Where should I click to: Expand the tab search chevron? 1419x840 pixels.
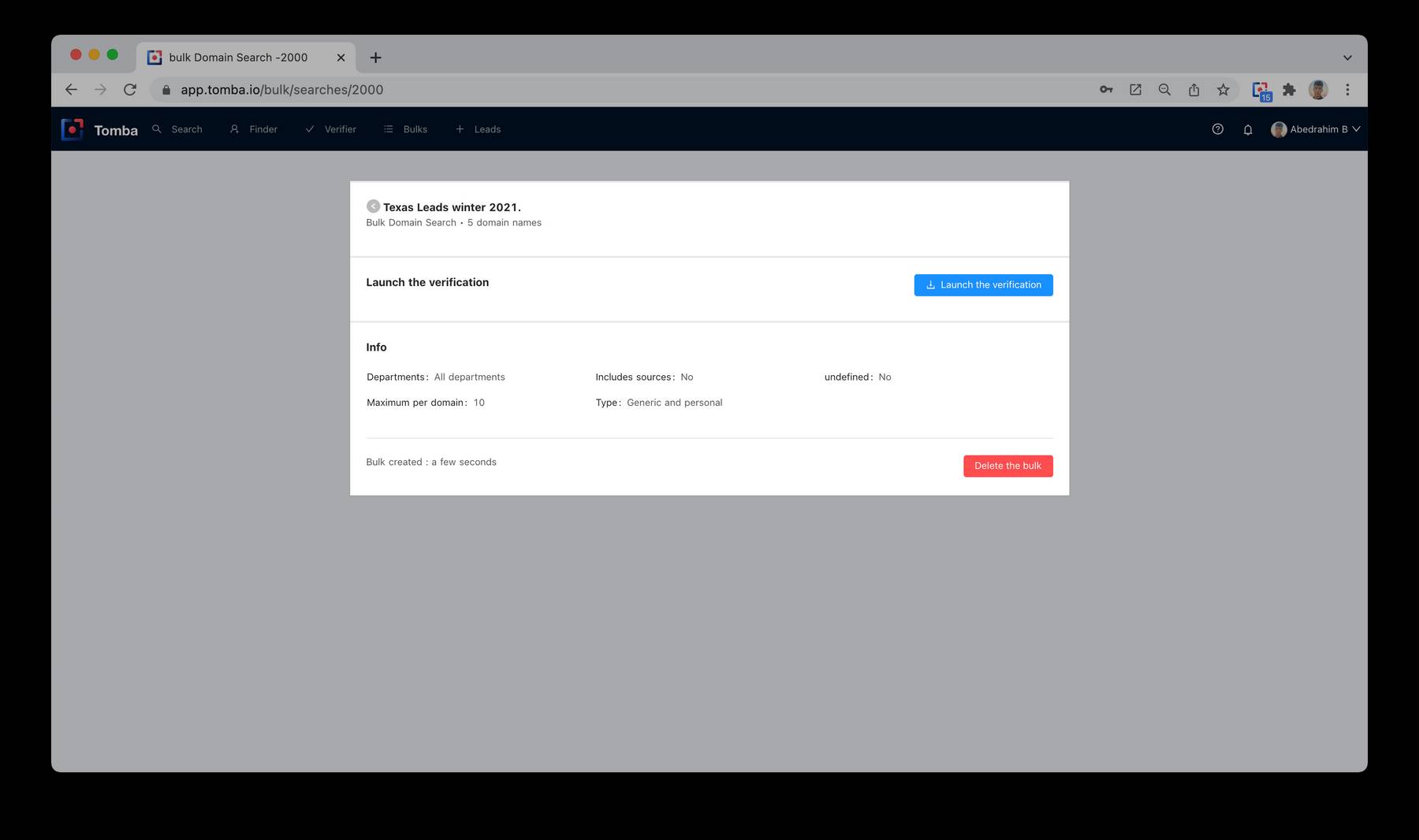1347,58
